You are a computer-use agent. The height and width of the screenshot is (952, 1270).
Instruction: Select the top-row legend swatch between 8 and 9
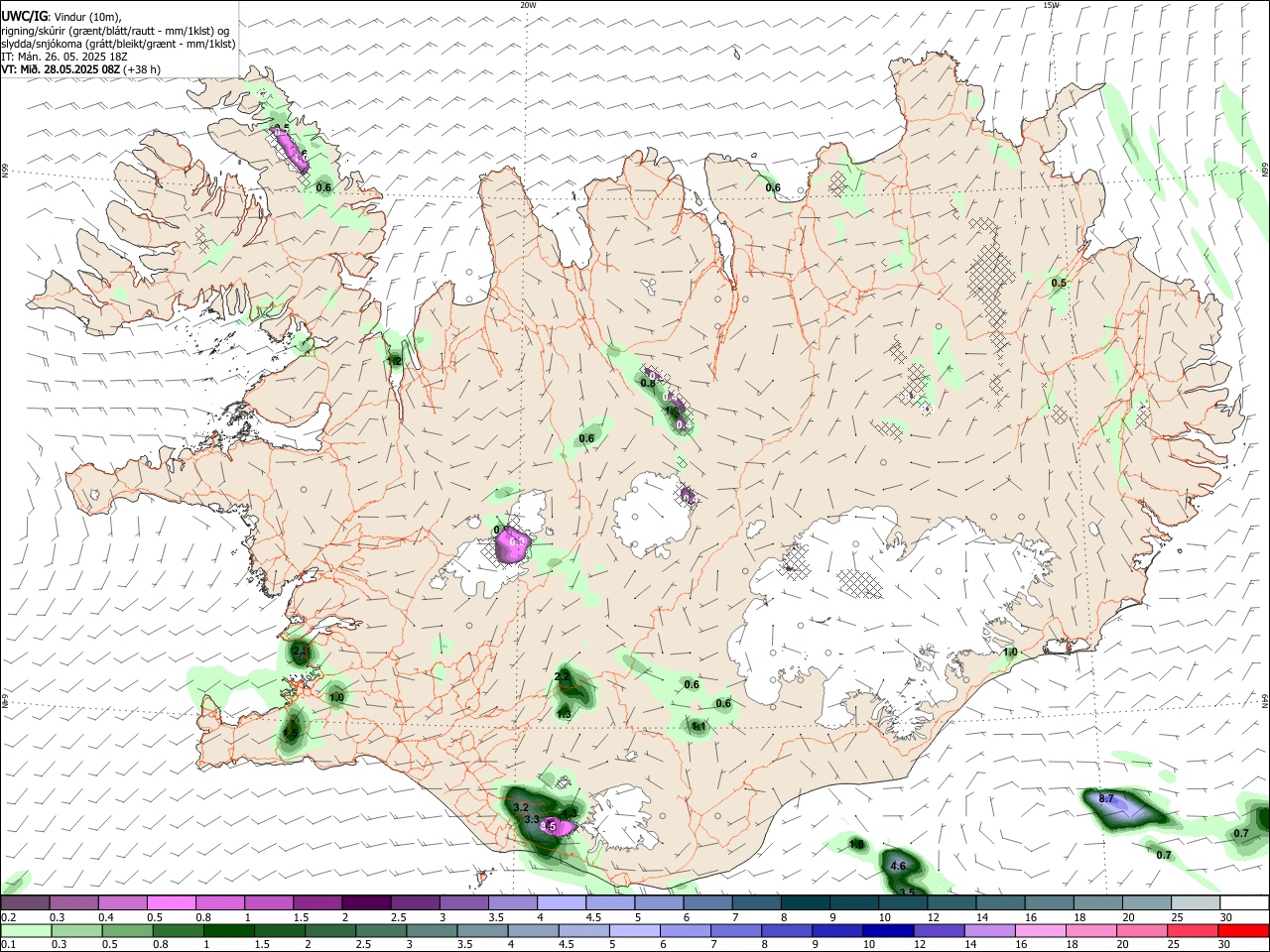805,902
